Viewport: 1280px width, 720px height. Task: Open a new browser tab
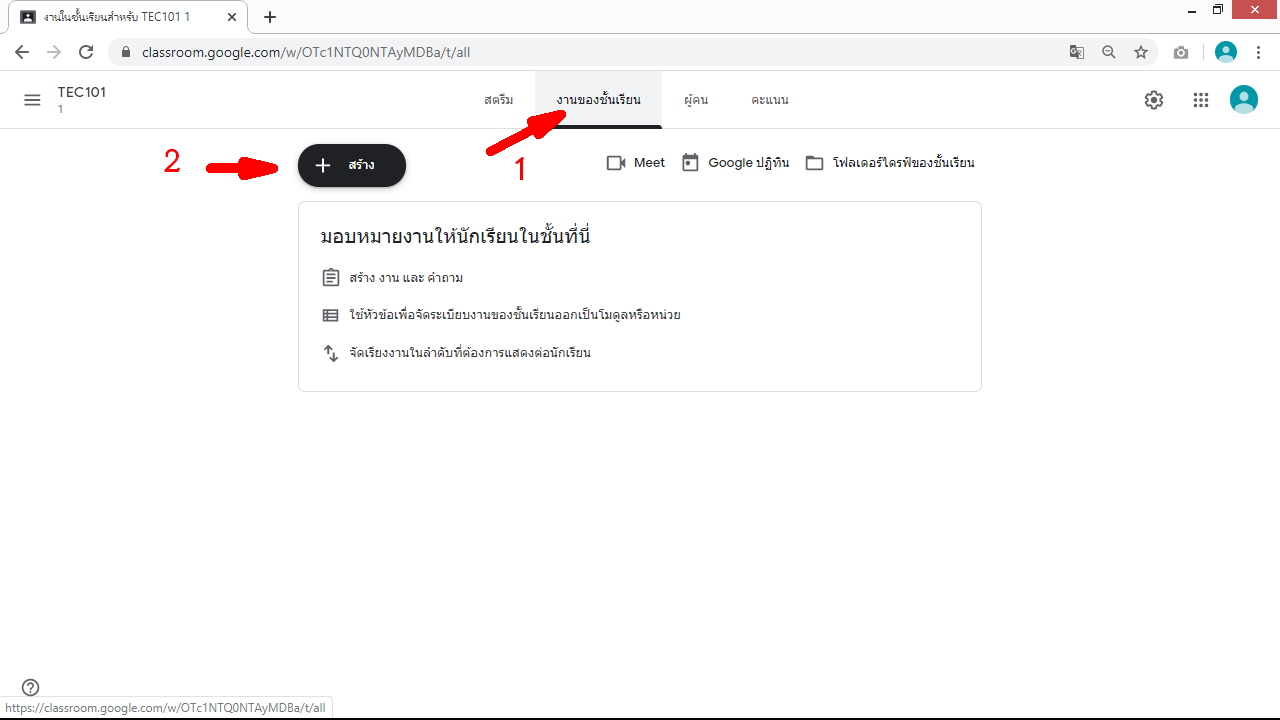point(270,17)
